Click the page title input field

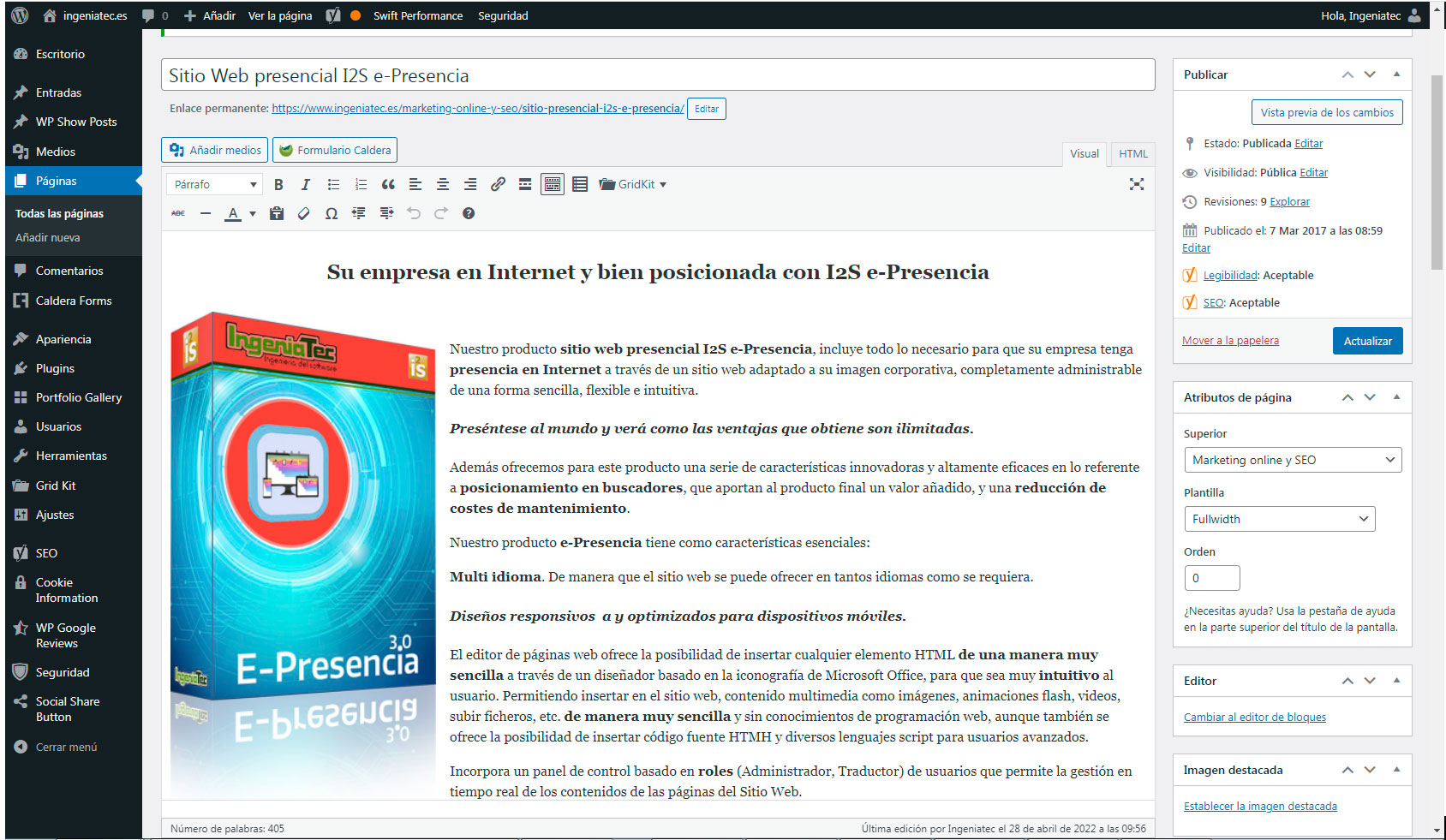658,75
